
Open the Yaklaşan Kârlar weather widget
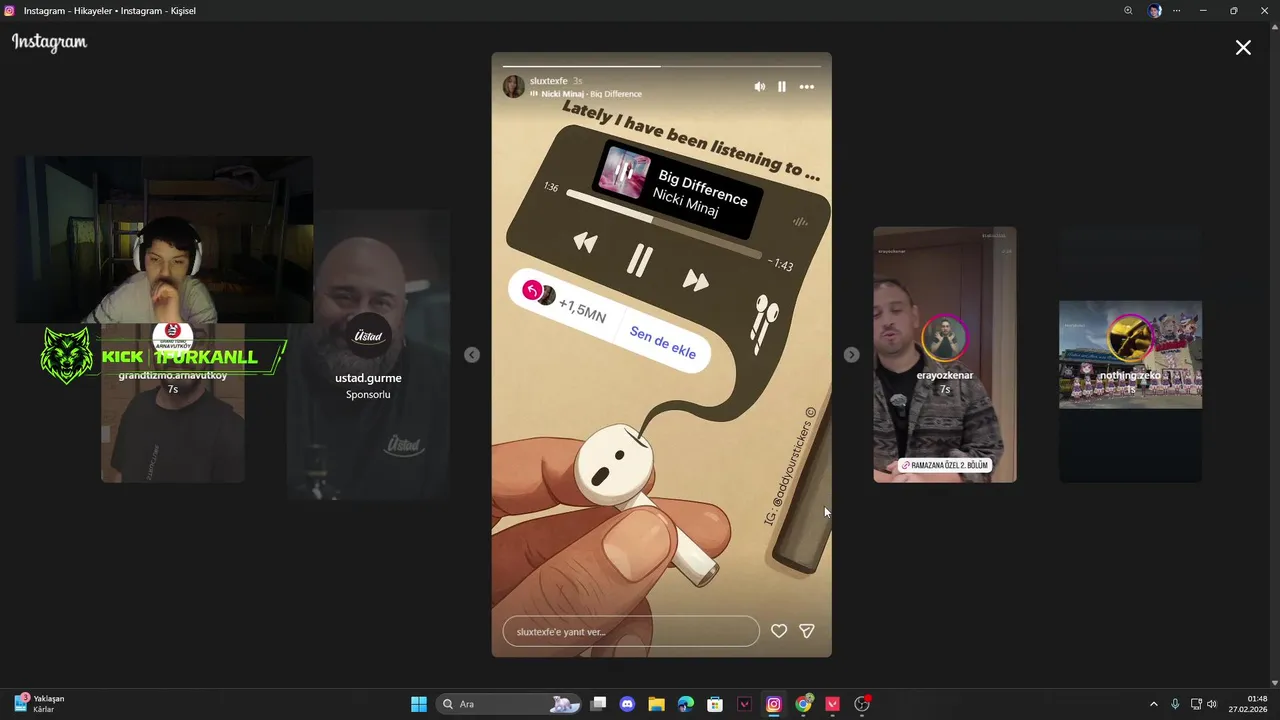40,704
